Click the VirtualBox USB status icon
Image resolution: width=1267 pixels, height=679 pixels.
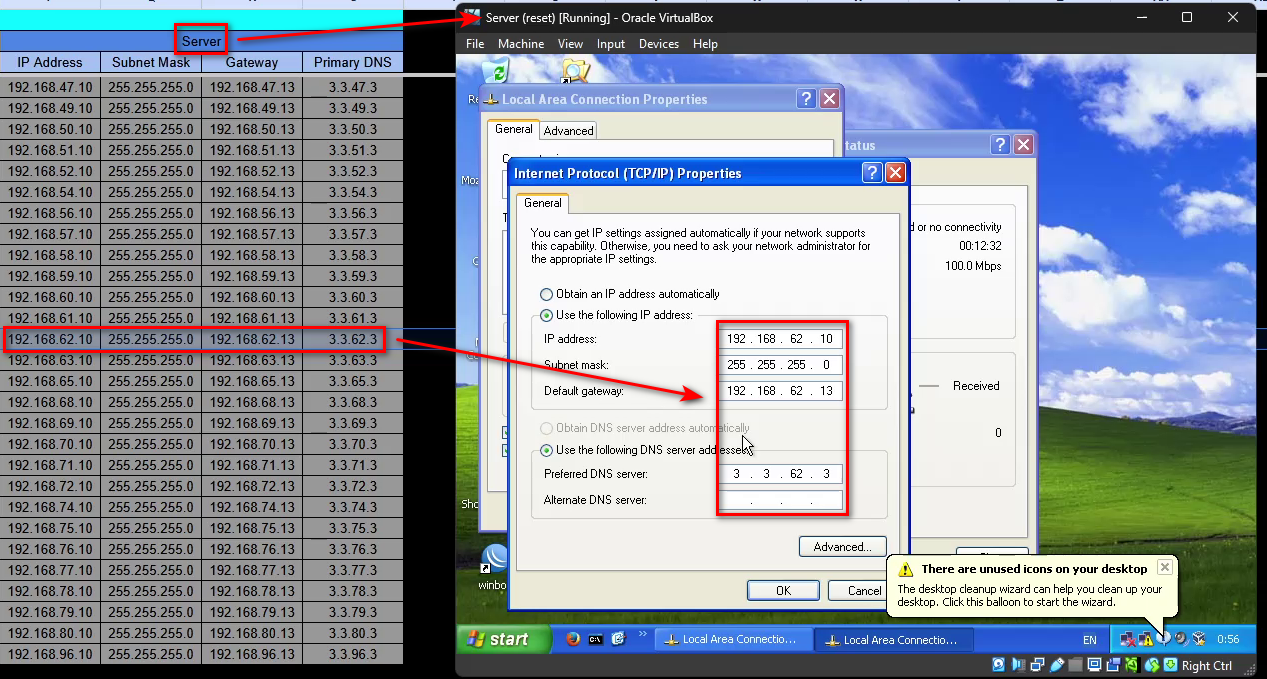coord(1057,665)
